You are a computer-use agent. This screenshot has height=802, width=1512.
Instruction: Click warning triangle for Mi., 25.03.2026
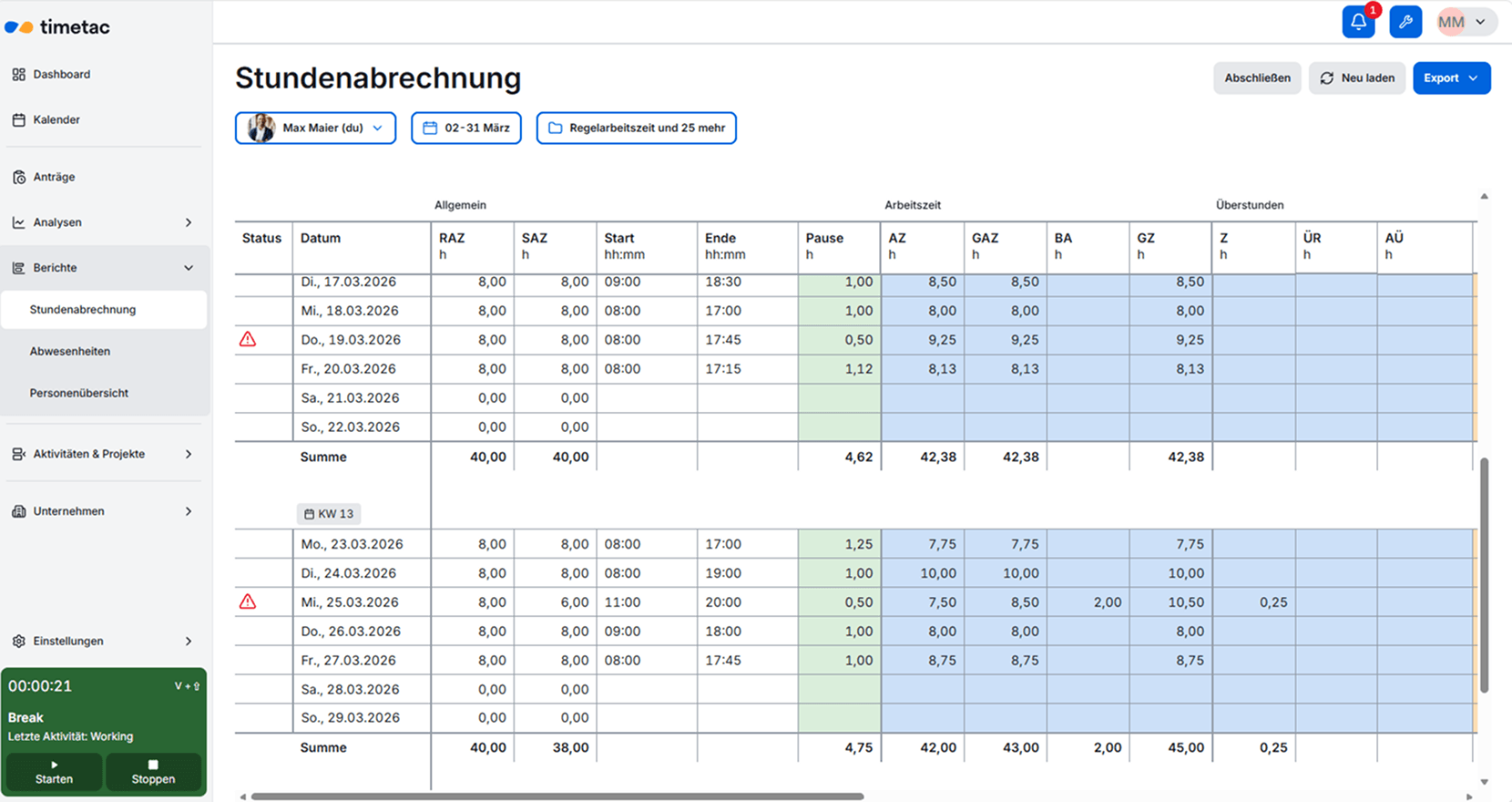click(248, 601)
